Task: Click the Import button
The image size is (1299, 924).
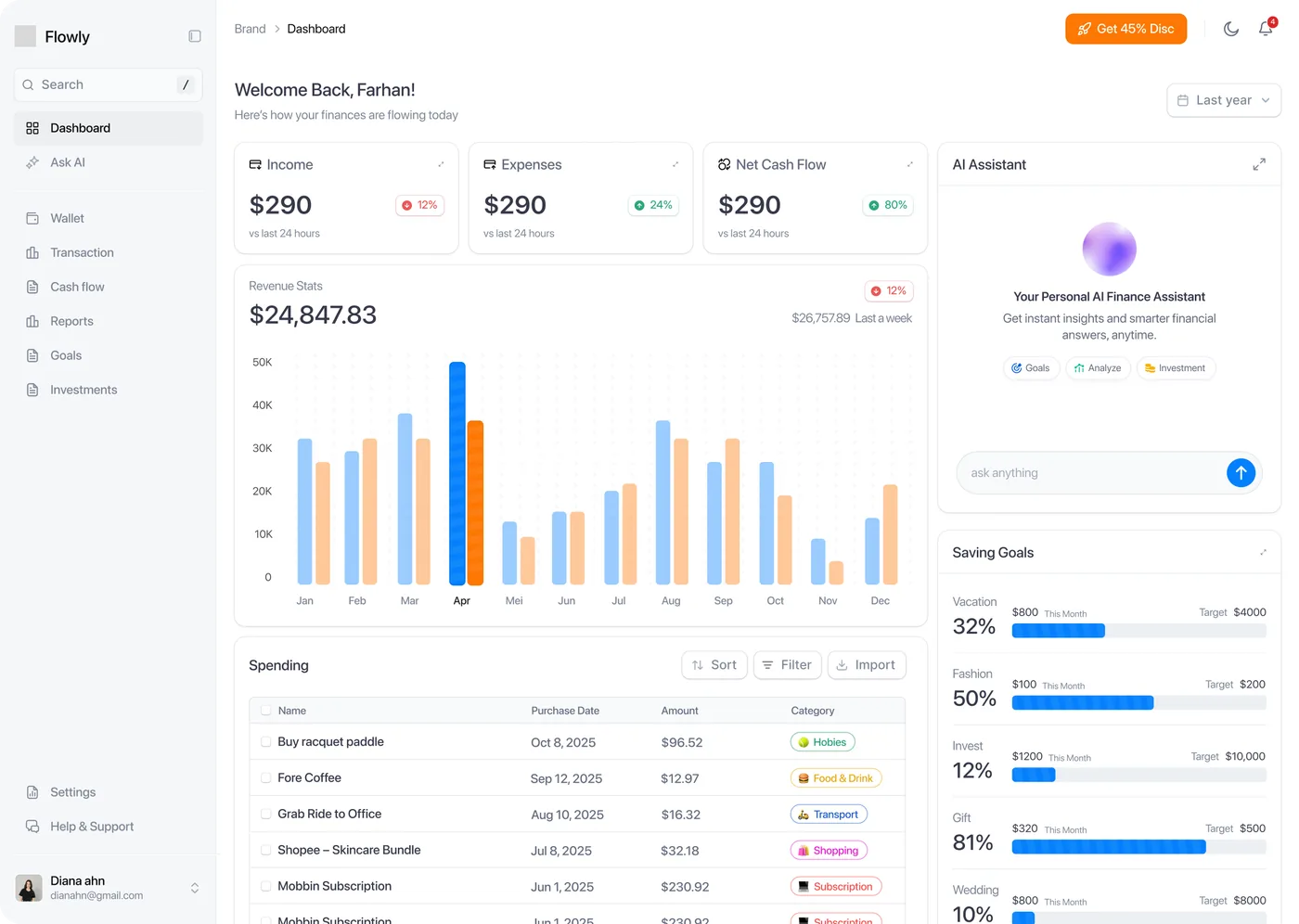Action: (867, 665)
